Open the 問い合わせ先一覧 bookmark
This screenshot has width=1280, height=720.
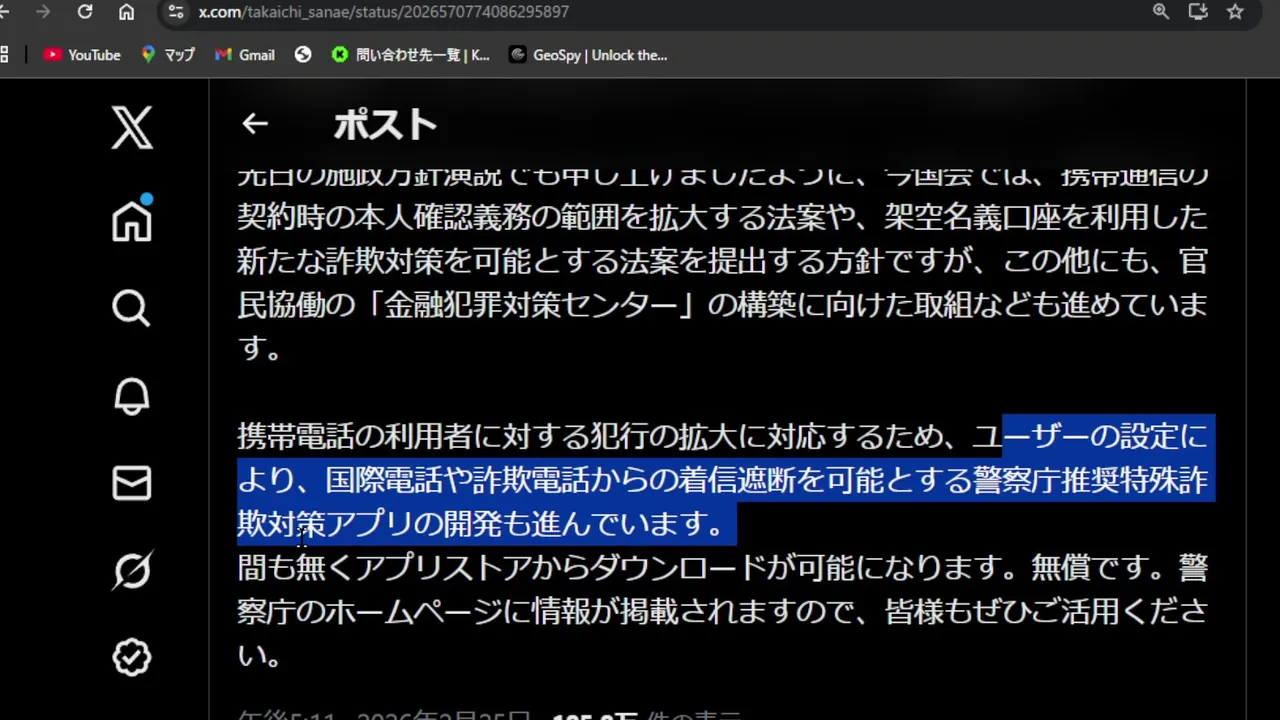tap(411, 55)
